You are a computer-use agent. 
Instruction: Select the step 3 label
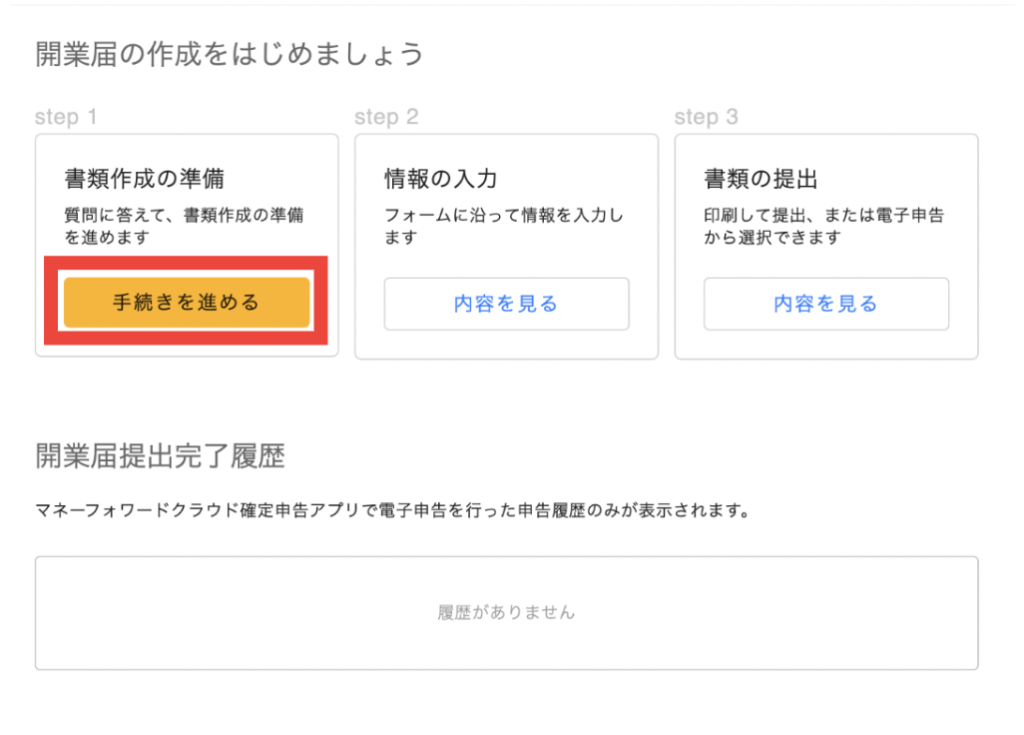706,117
